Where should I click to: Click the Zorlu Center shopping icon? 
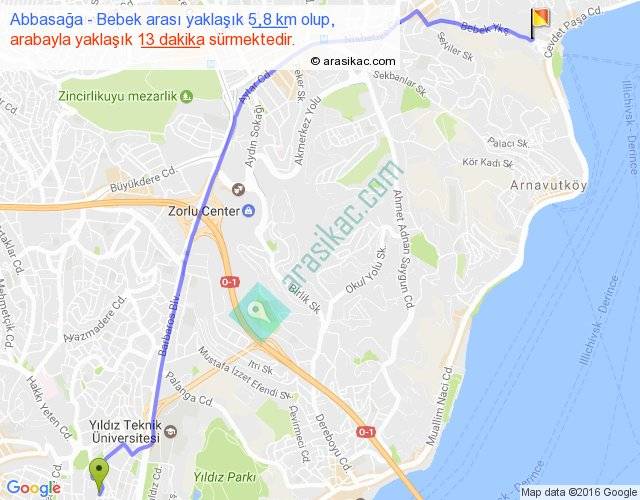click(249, 211)
